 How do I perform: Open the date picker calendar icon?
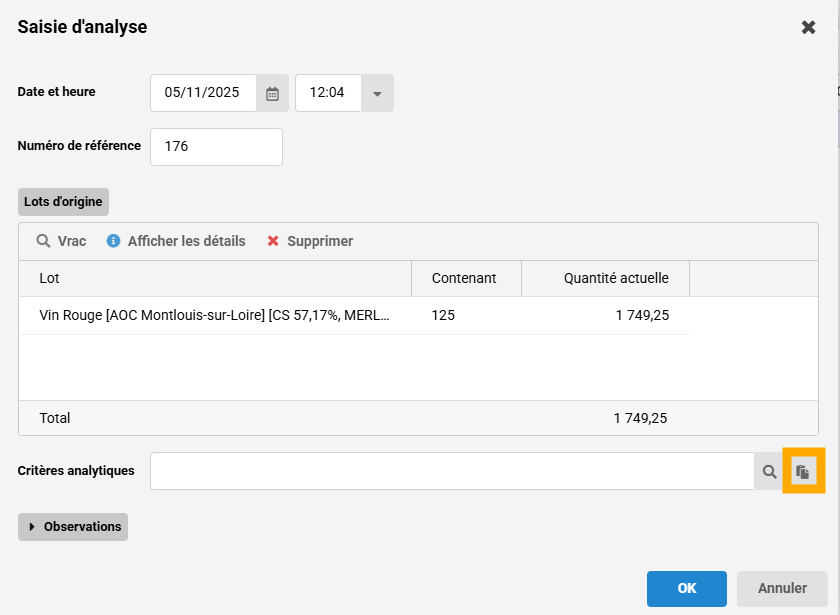pos(272,93)
